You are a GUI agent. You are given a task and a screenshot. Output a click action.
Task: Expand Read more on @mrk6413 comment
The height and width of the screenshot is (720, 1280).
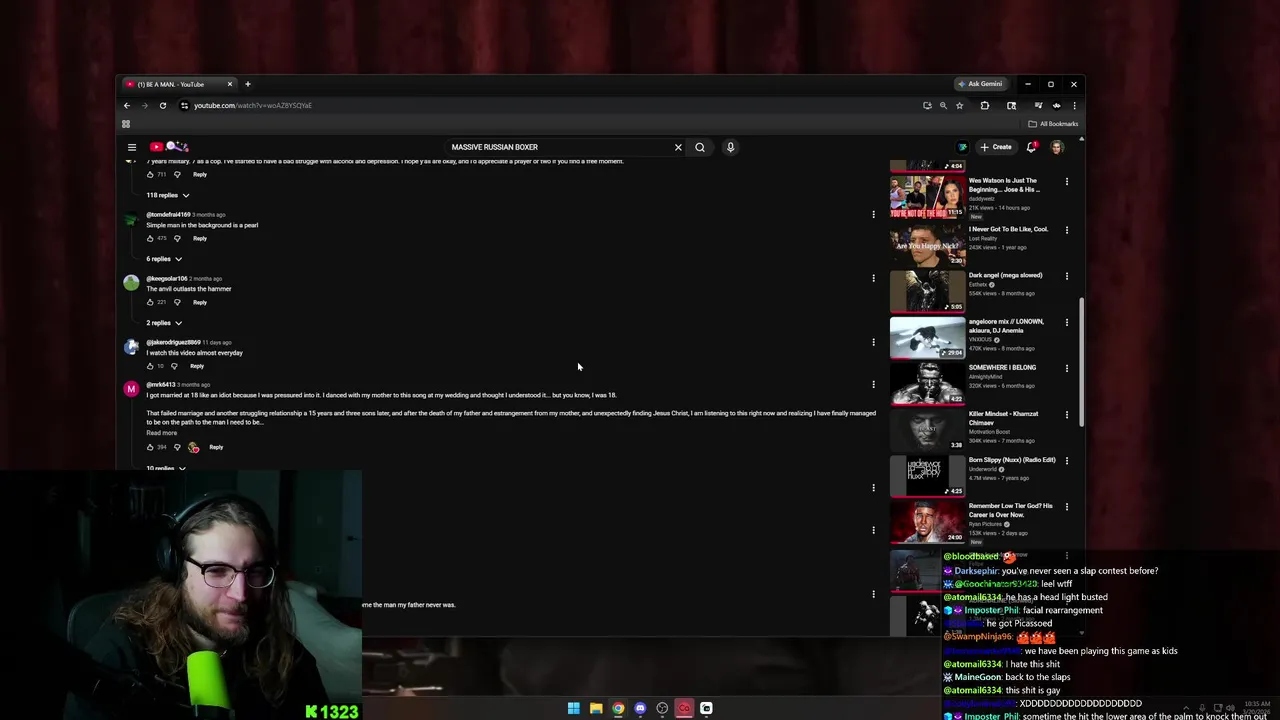point(162,433)
